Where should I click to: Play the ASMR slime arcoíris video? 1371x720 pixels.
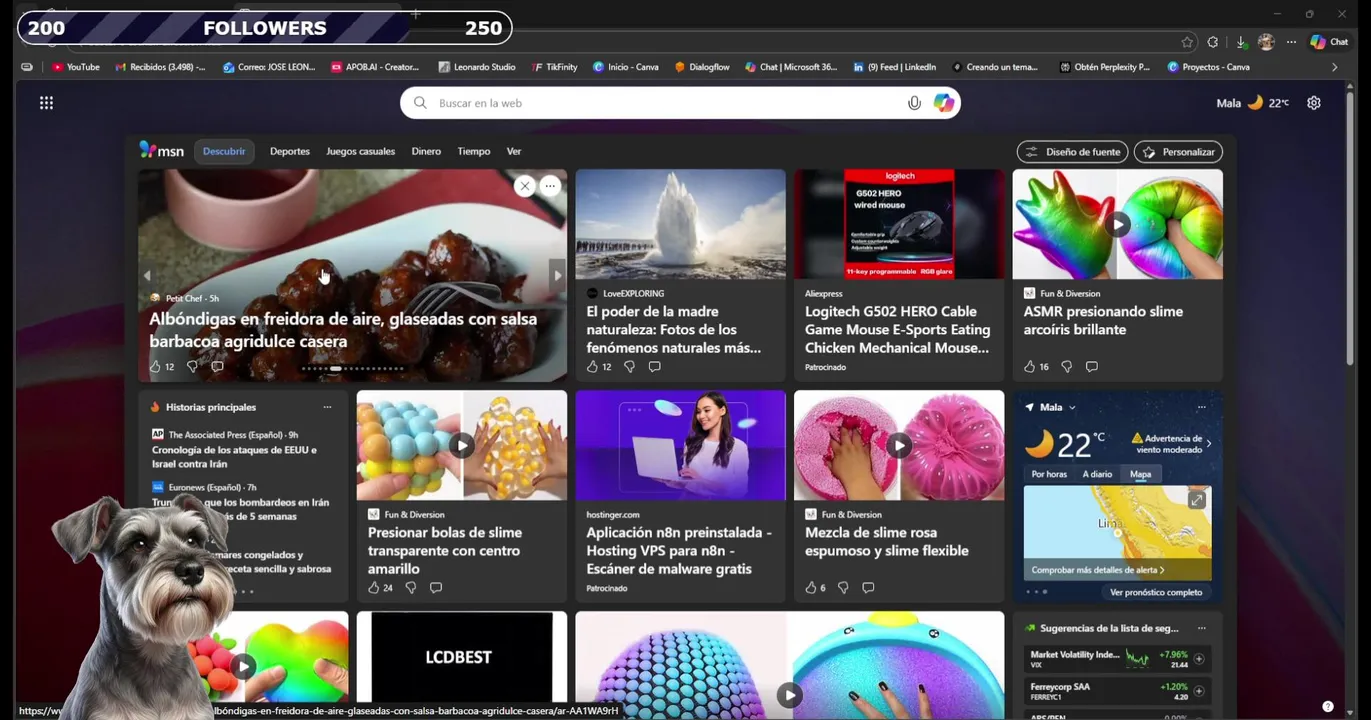[x=1117, y=225]
